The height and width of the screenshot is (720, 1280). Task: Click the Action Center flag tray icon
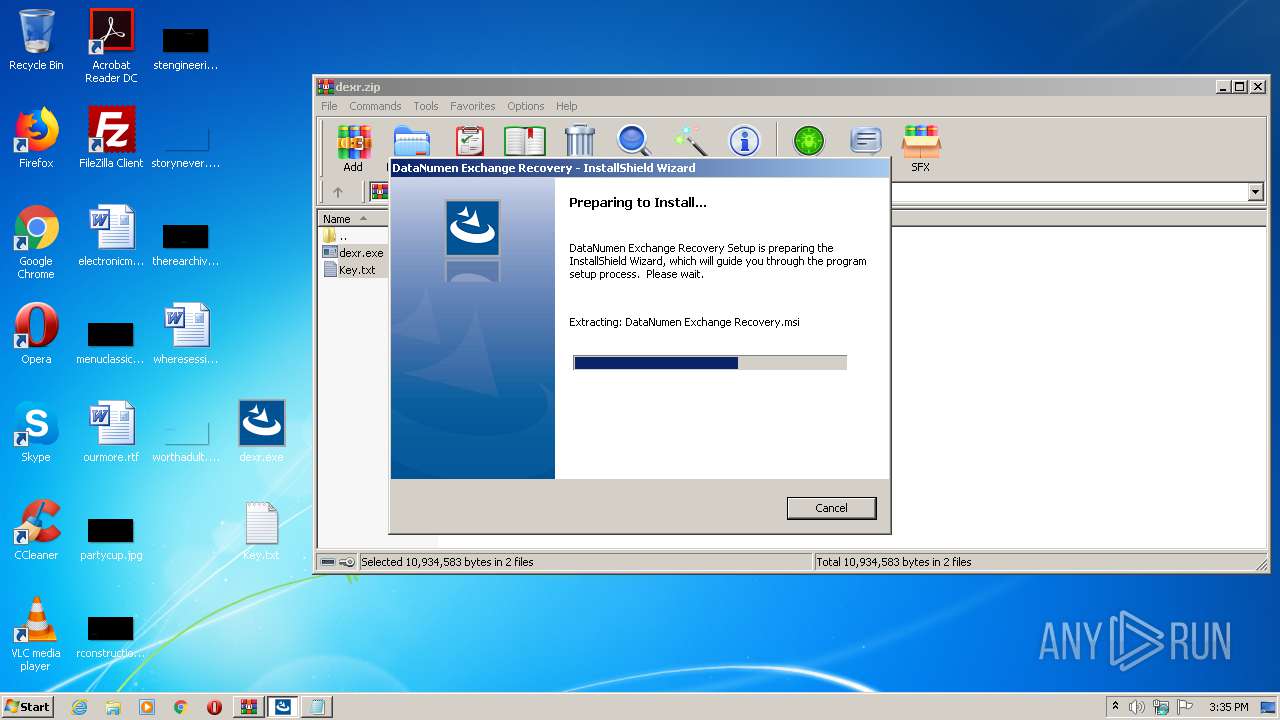pyautogui.click(x=1185, y=707)
